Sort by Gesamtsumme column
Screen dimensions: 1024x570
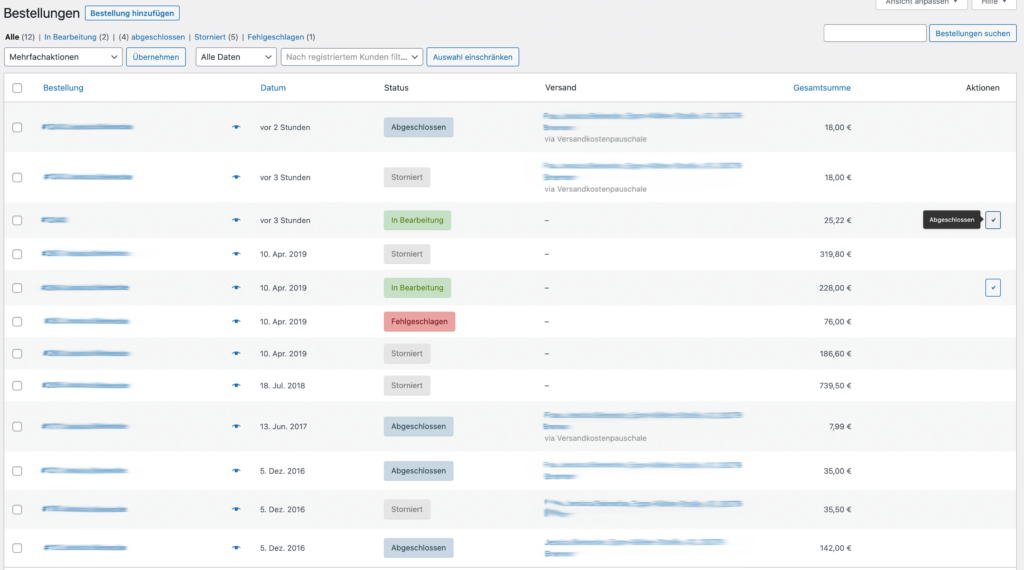(x=822, y=87)
